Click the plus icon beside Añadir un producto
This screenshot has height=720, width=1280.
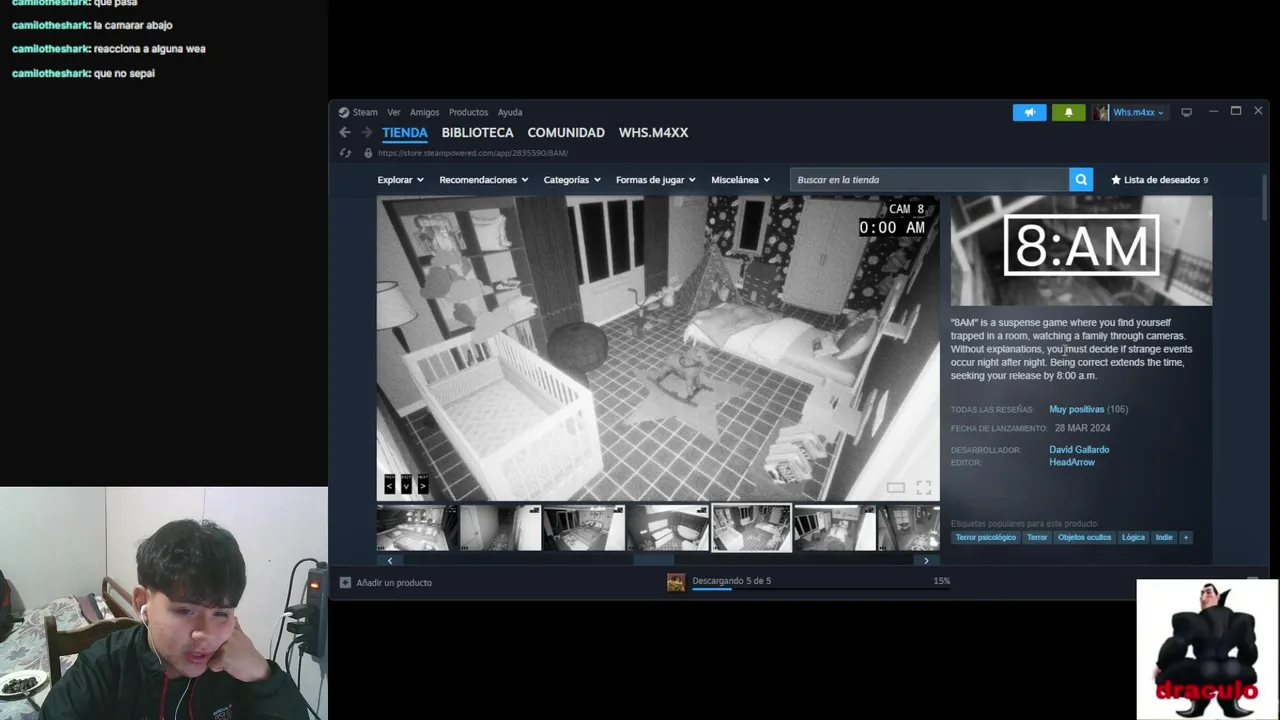pyautogui.click(x=345, y=582)
